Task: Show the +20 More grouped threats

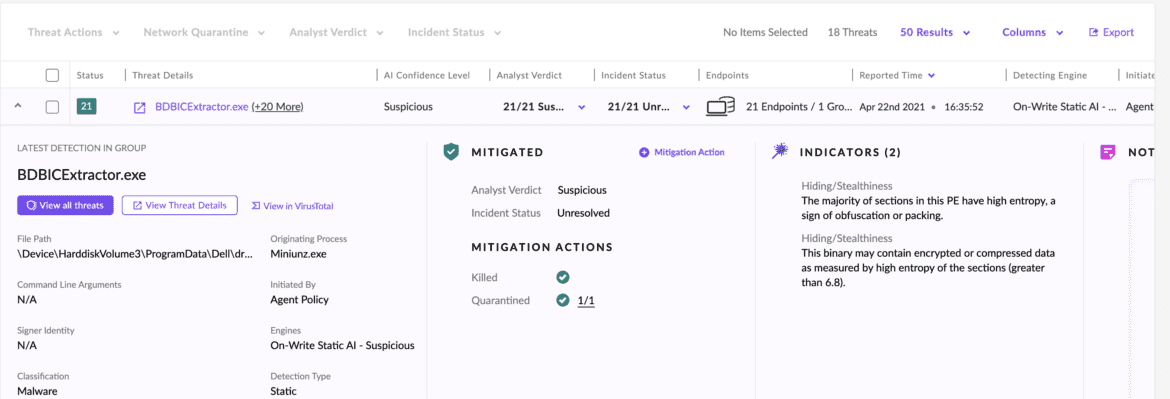Action: point(278,107)
